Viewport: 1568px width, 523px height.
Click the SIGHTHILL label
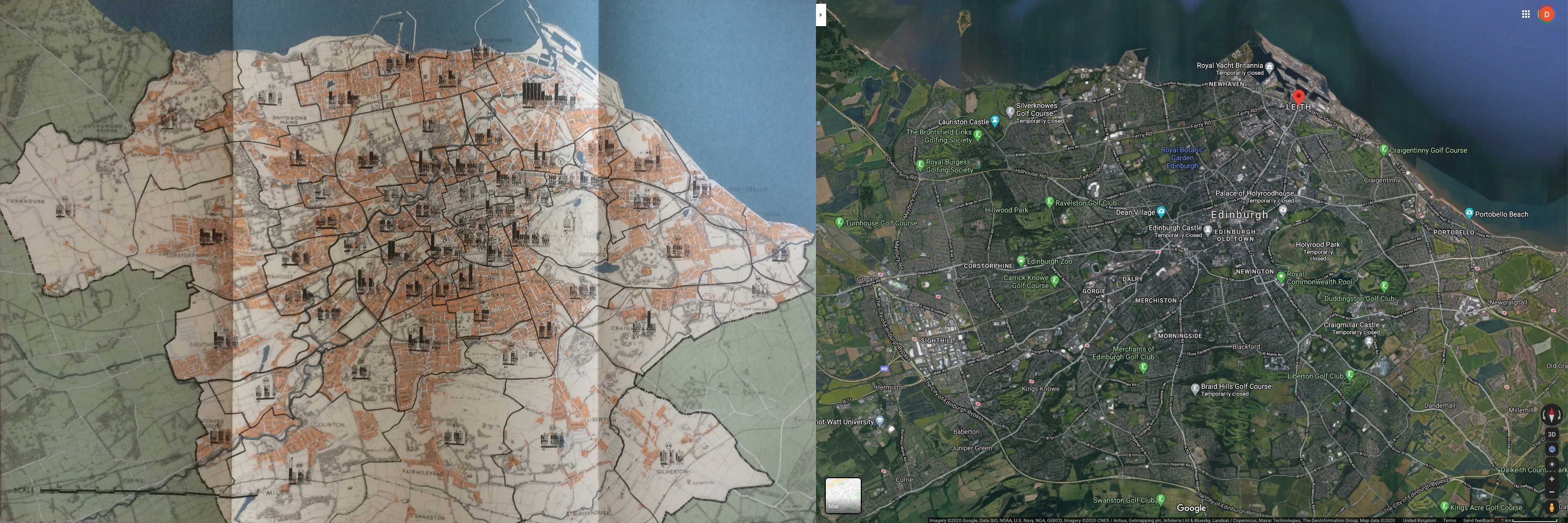coord(937,341)
